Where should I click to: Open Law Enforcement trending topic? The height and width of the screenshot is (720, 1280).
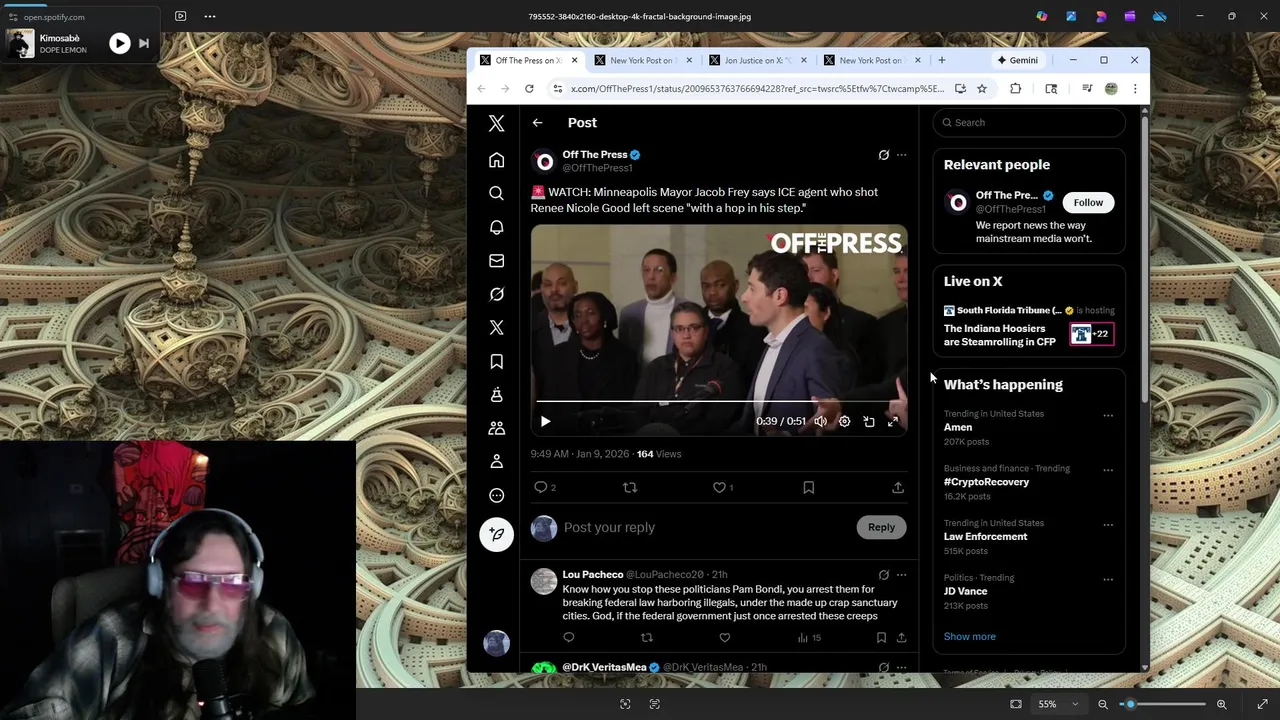pyautogui.click(x=985, y=537)
